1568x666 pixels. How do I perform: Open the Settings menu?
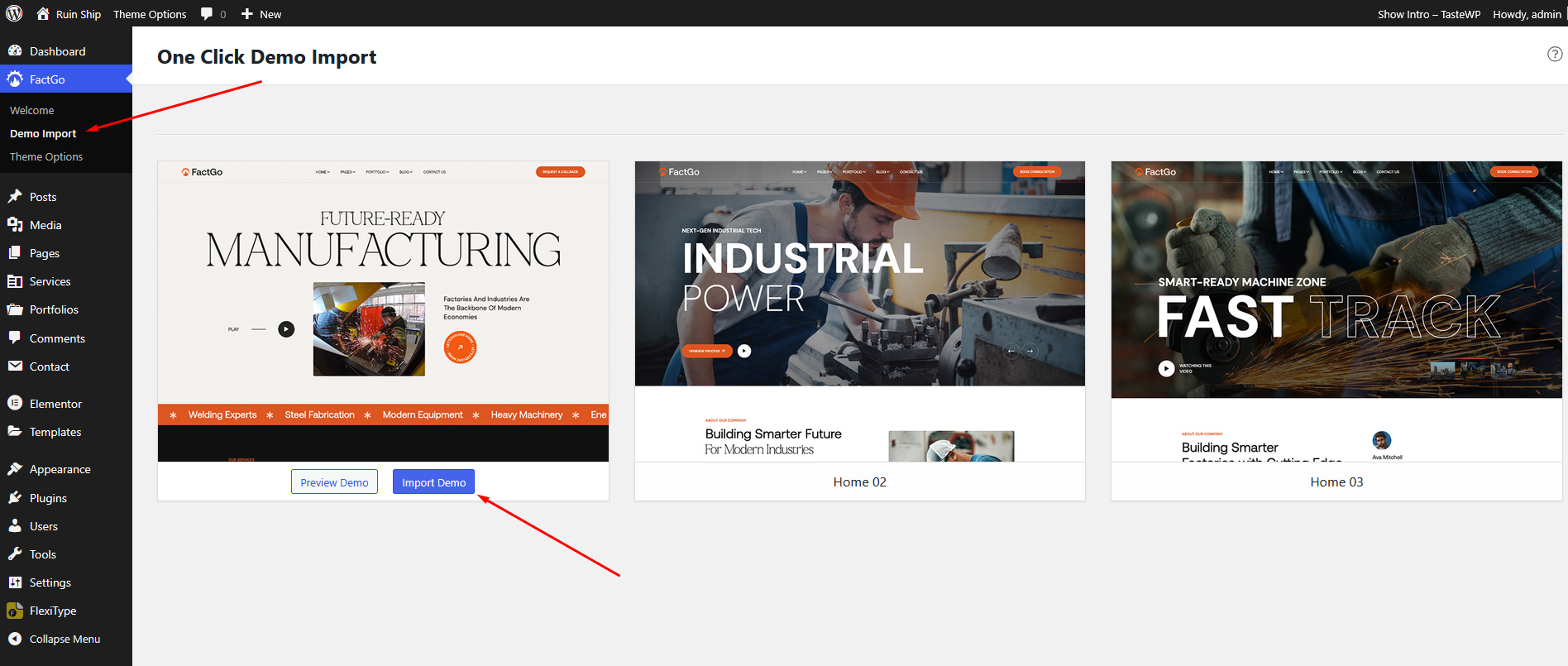(66, 582)
